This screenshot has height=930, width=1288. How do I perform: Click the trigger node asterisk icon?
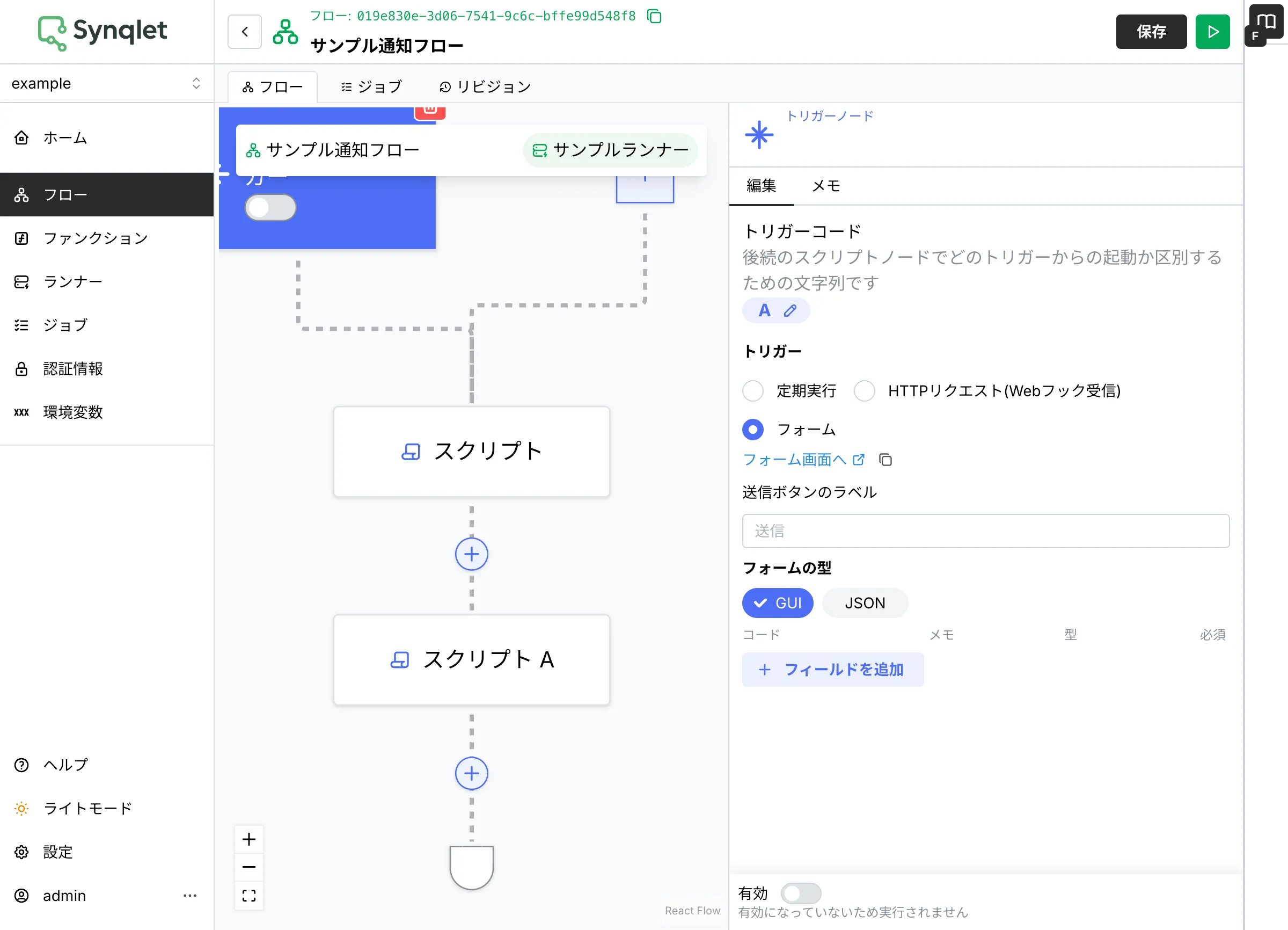[x=759, y=135]
